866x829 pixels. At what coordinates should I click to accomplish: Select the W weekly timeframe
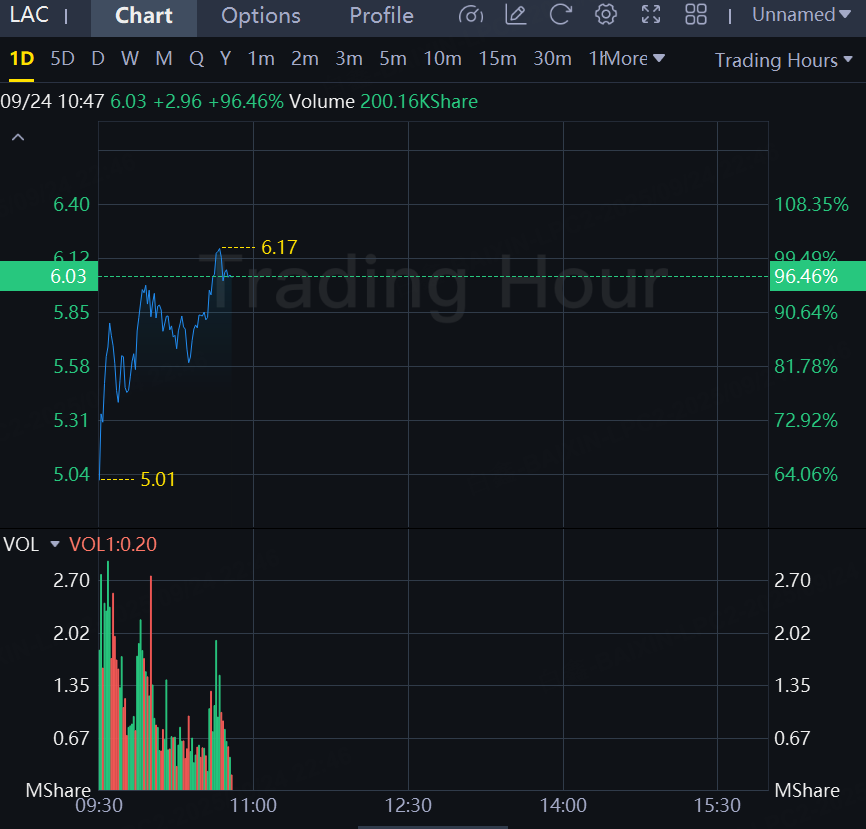coord(130,58)
